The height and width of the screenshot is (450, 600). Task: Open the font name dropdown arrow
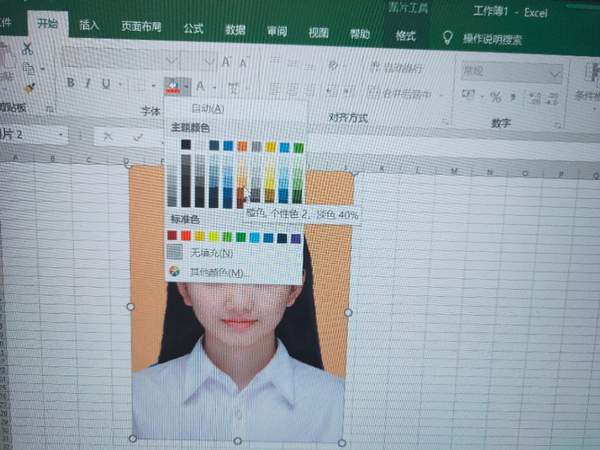tap(172, 60)
